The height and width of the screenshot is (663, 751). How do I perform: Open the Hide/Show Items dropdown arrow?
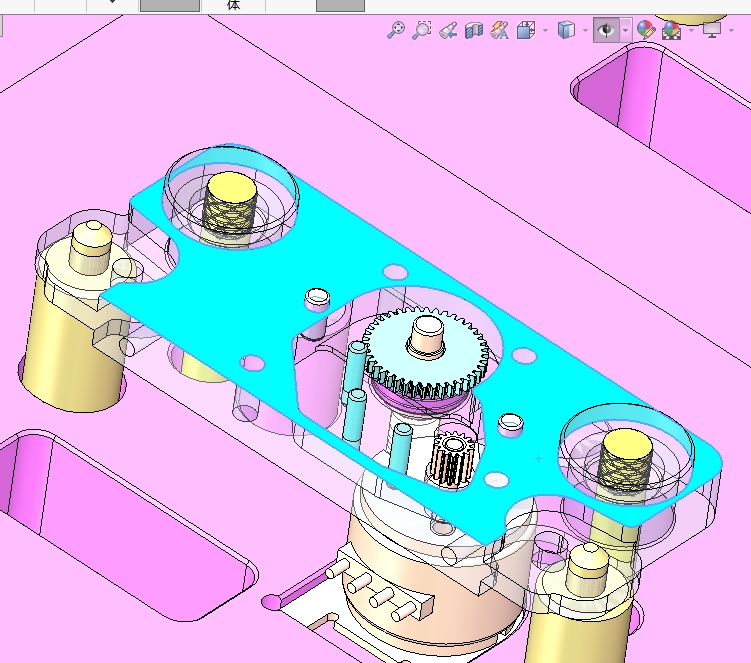coord(626,31)
